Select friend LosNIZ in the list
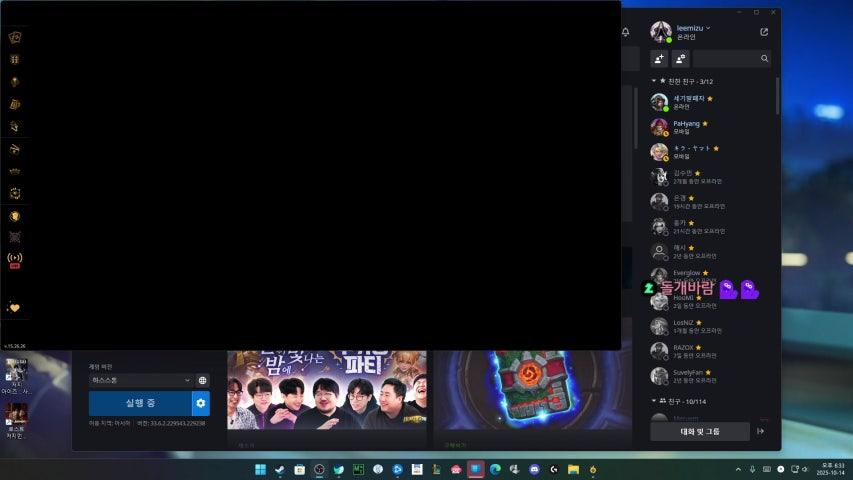853x480 pixels. click(710, 327)
